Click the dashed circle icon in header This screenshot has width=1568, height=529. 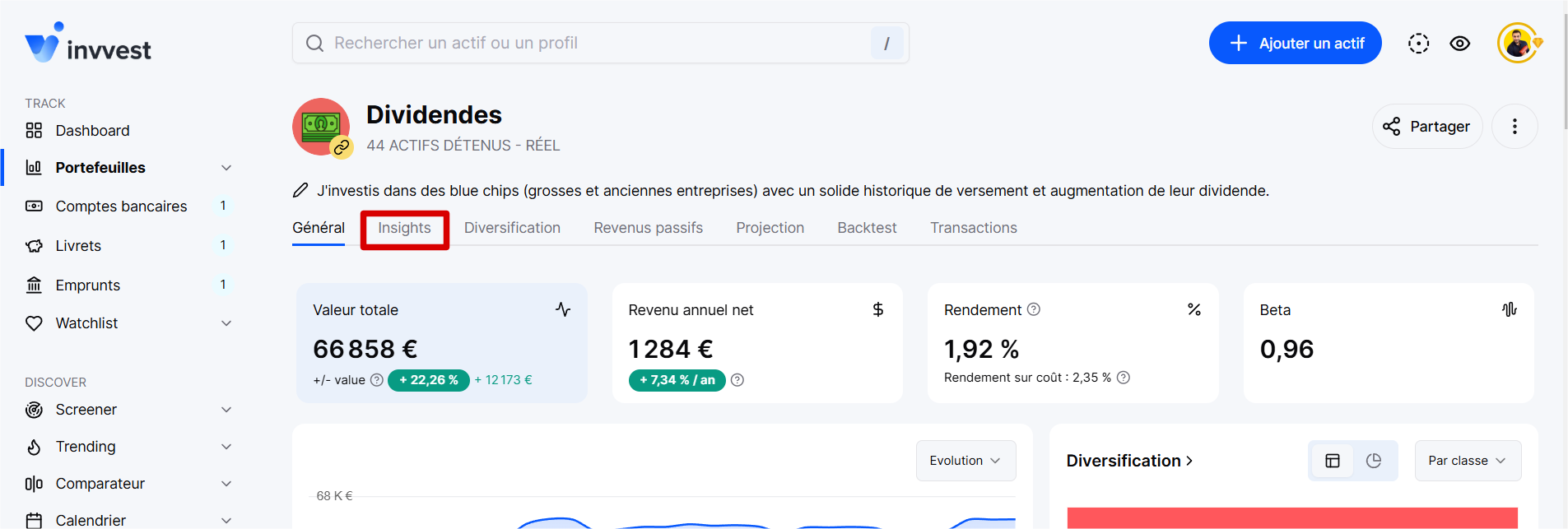(x=1418, y=44)
